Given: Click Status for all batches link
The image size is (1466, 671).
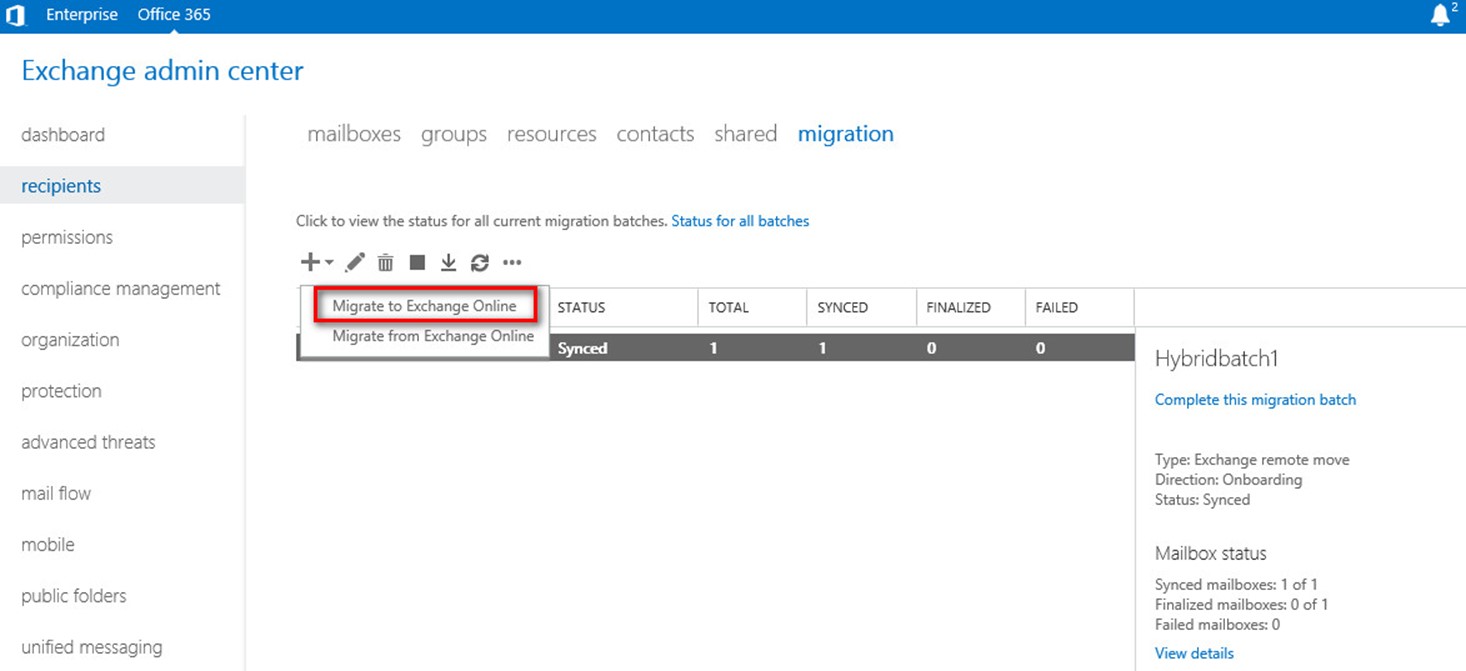Looking at the screenshot, I should click(x=740, y=221).
